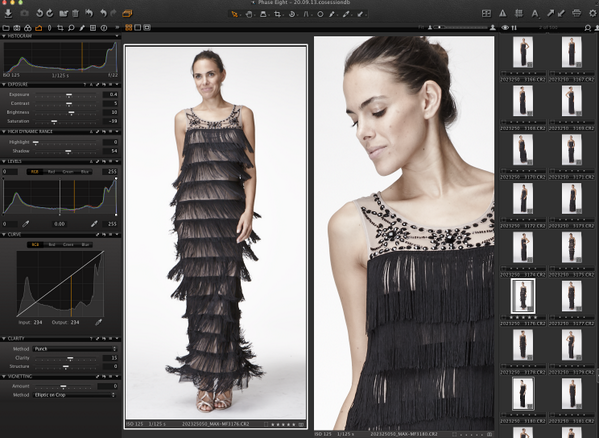Screen dimensions: 599x438
Task: Click the Exposure slider handle
Action: click(x=69, y=95)
